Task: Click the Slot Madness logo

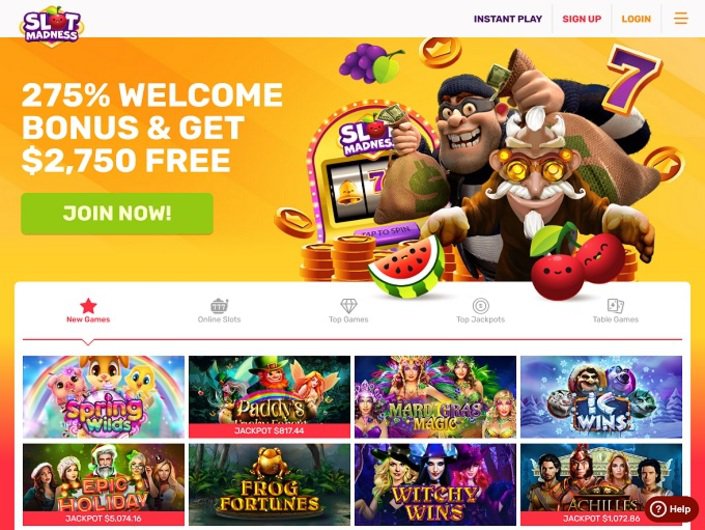Action: (52, 25)
